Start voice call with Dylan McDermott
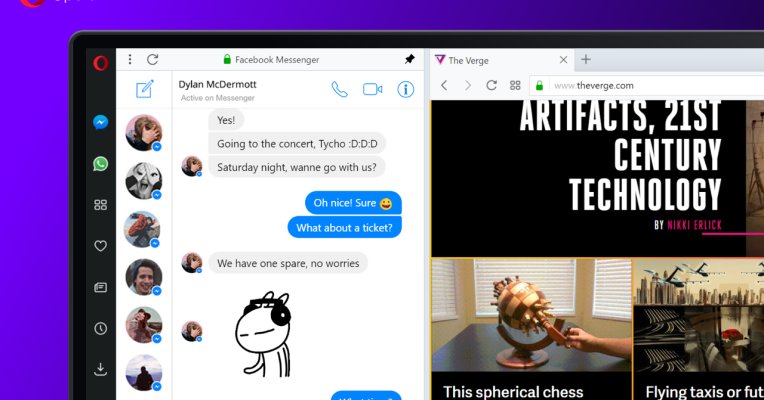The width and height of the screenshot is (764, 400). coord(340,90)
